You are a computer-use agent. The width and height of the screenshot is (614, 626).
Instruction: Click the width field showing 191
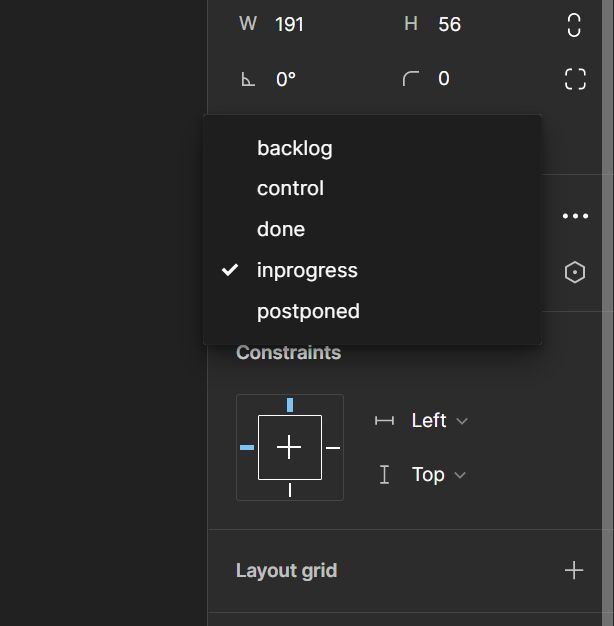point(311,24)
